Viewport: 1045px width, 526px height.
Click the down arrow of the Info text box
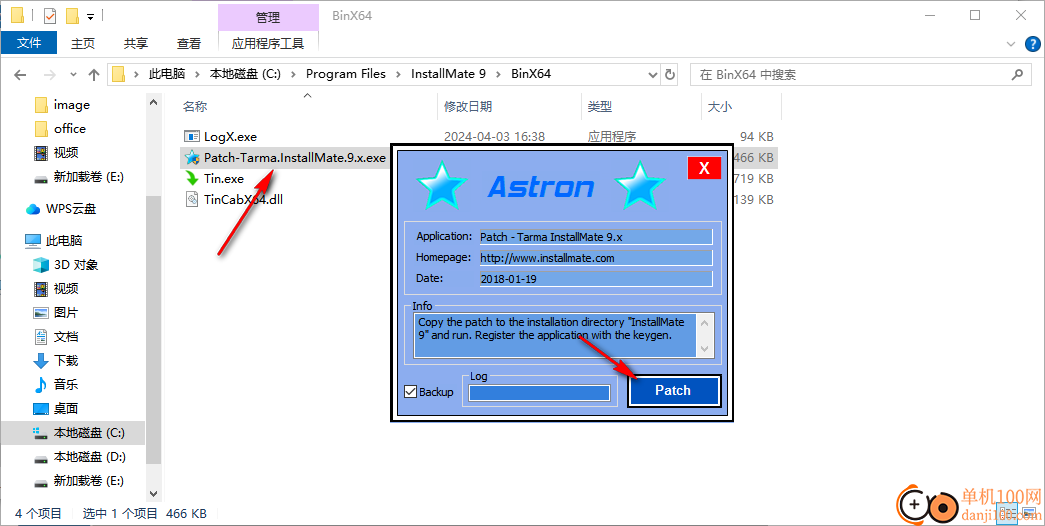(705, 349)
